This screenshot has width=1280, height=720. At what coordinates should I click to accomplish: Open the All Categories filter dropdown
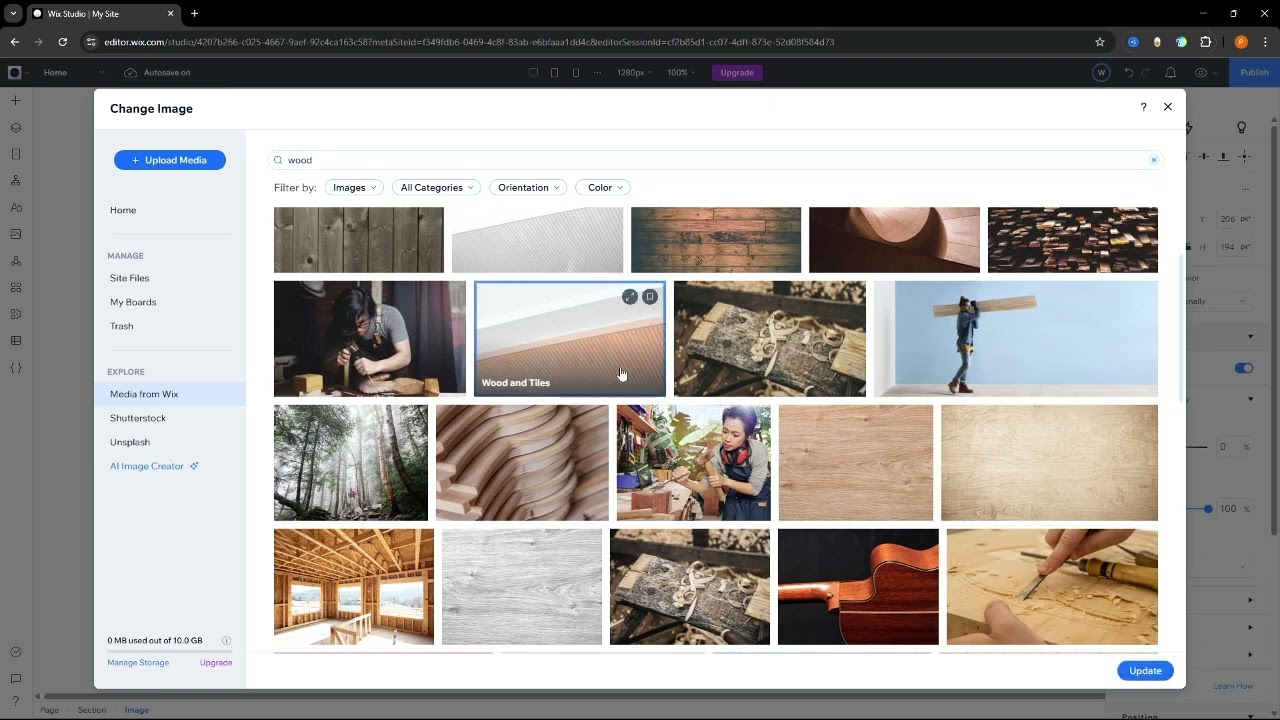pyautogui.click(x=437, y=187)
